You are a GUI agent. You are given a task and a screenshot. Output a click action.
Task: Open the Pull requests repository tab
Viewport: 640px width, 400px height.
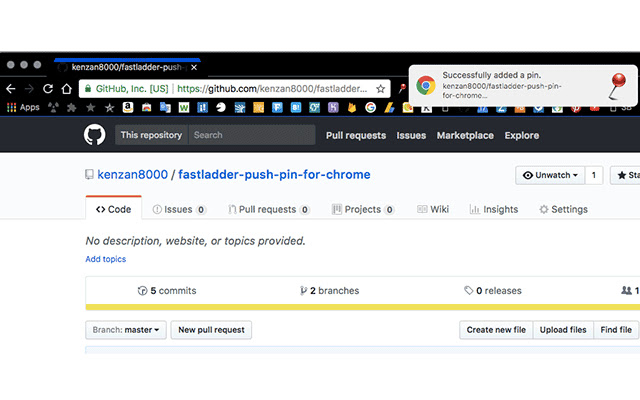(268, 209)
